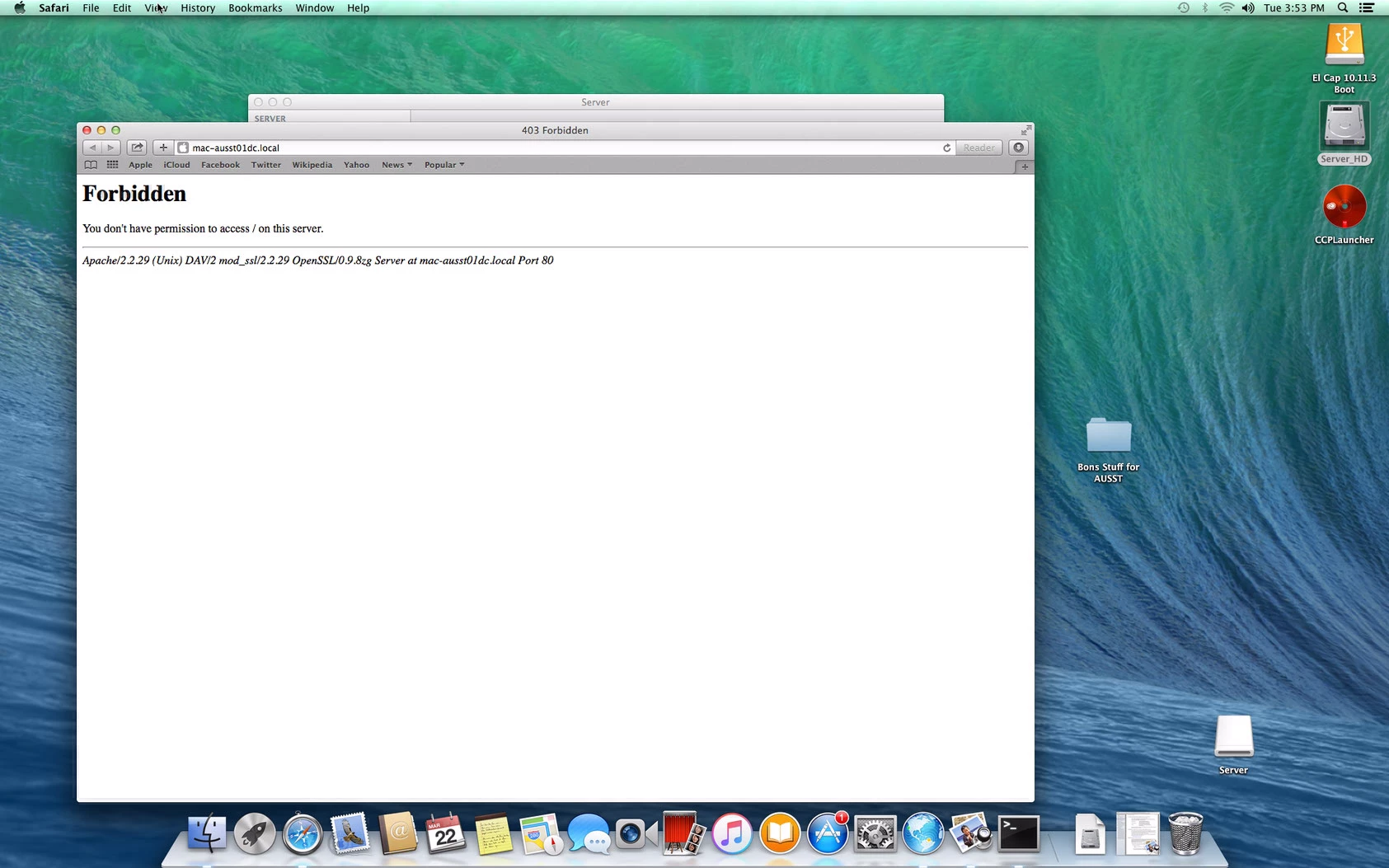The height and width of the screenshot is (868, 1389).
Task: Open volume control in menu bar
Action: point(1248,7)
